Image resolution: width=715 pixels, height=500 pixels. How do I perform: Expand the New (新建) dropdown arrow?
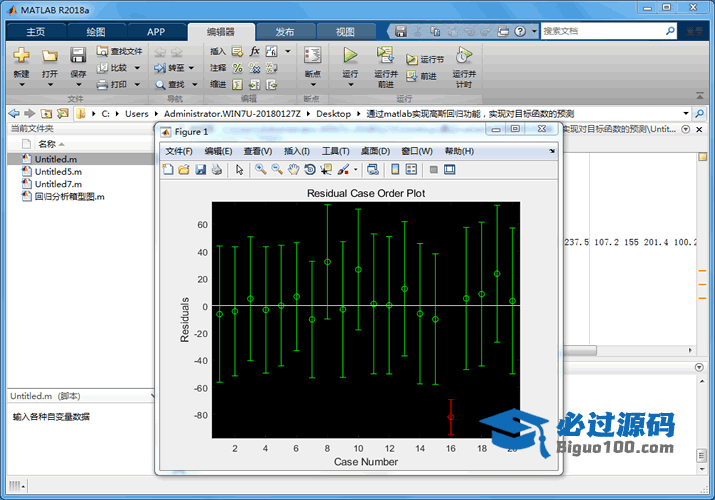coord(21,85)
